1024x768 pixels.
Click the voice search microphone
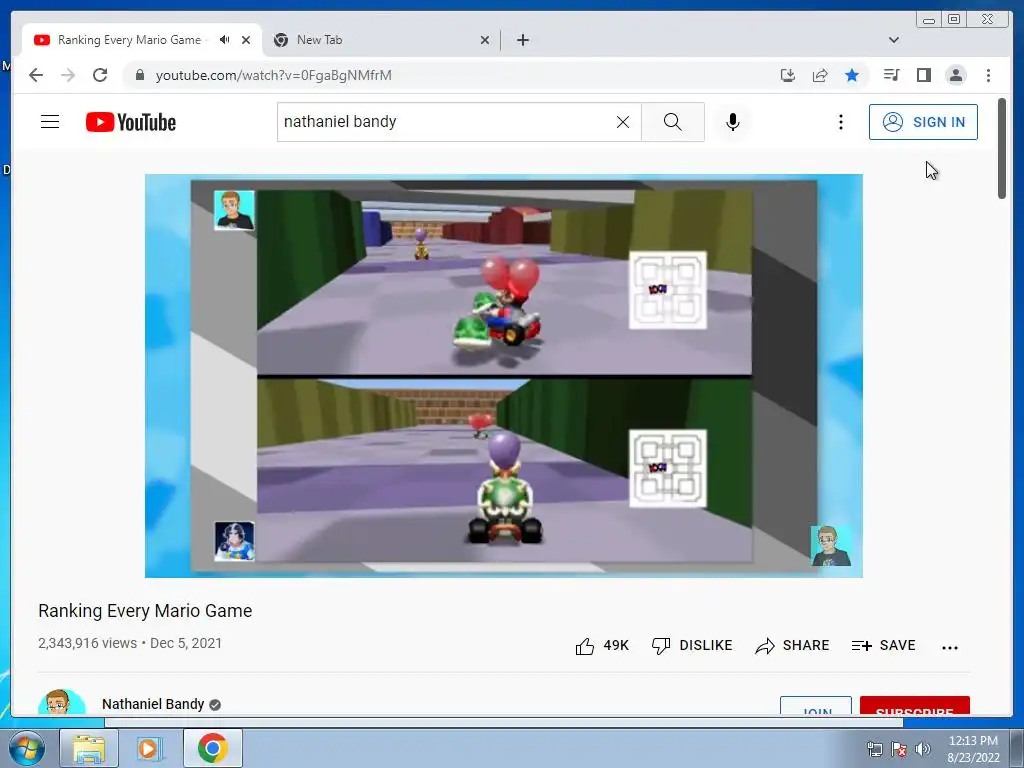[x=733, y=122]
